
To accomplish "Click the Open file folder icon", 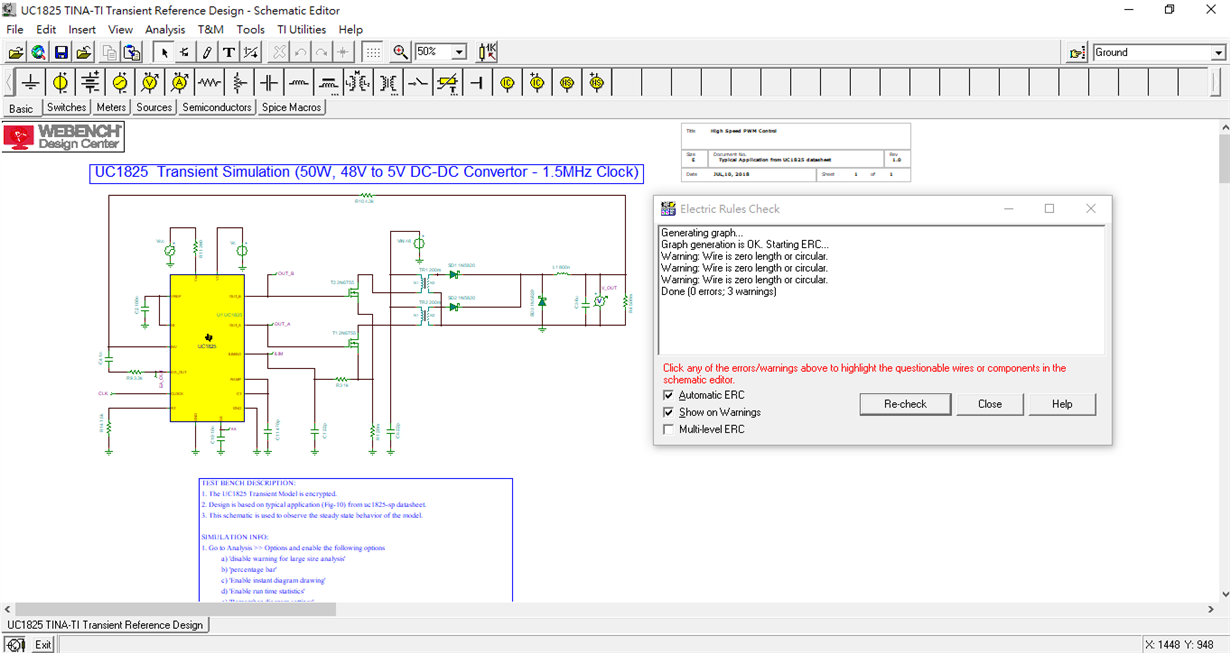I will (x=16, y=52).
